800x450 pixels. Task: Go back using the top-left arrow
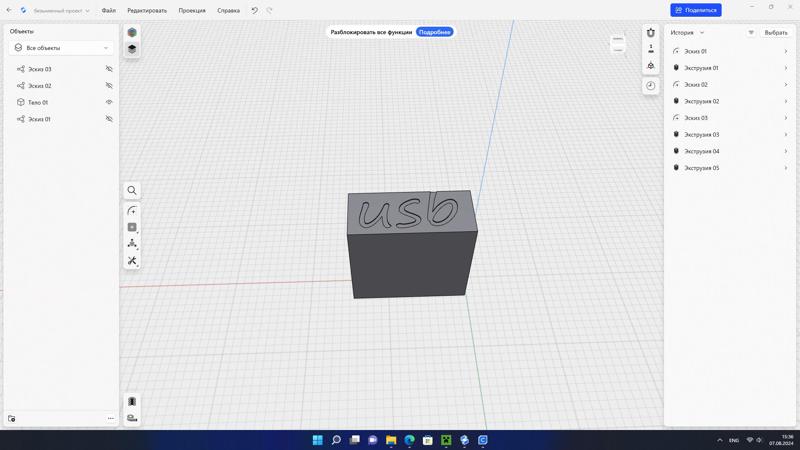click(x=9, y=10)
